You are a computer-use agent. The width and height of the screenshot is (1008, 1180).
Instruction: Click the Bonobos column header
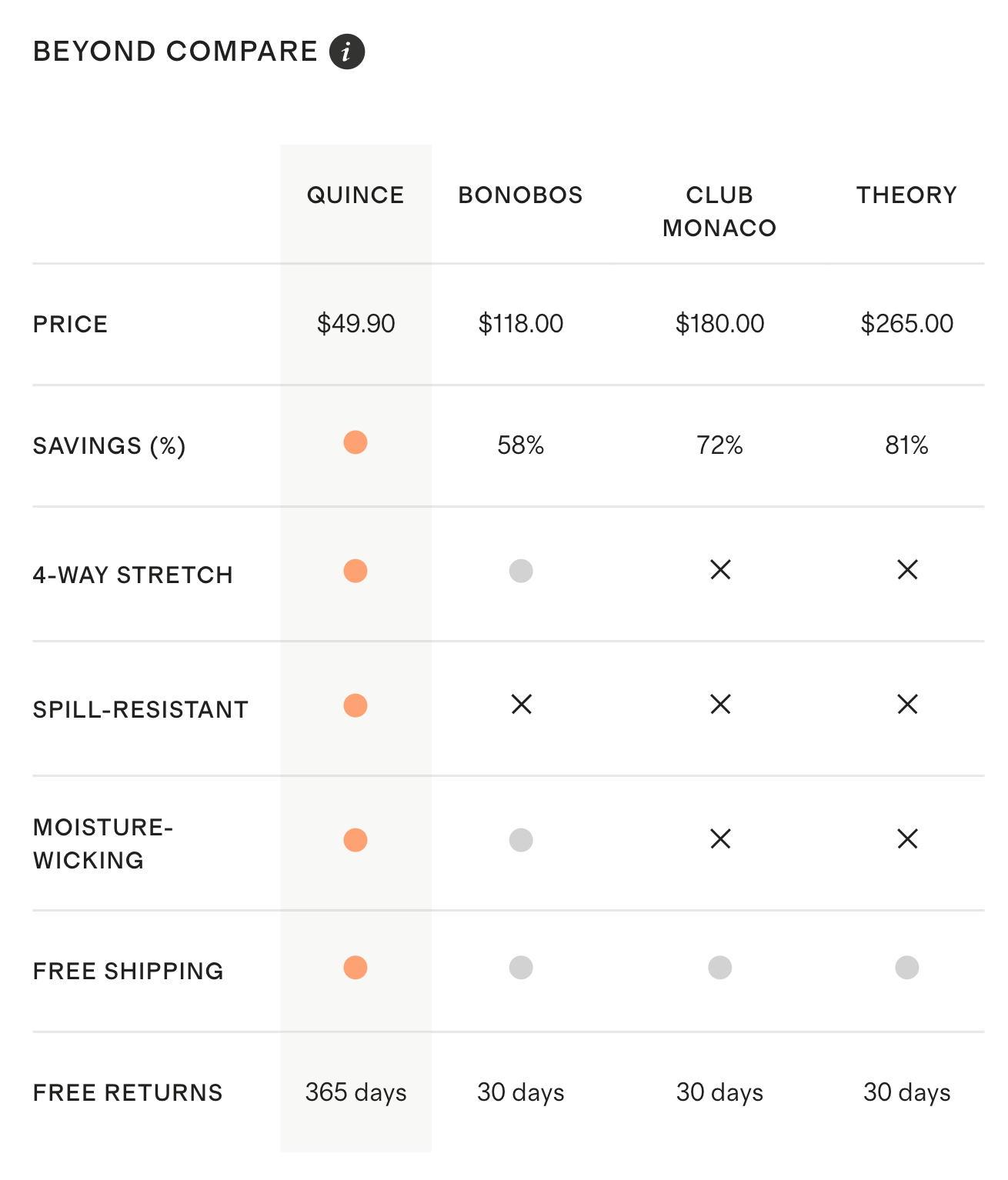click(521, 195)
